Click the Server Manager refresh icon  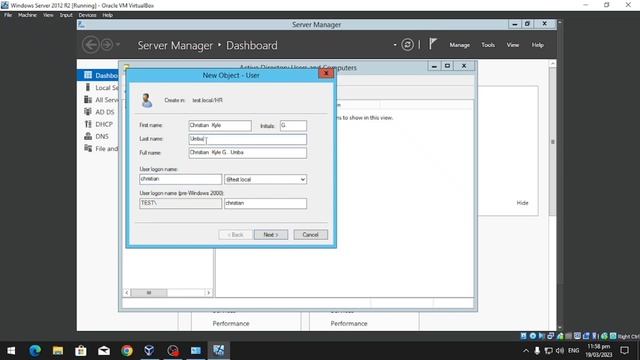[x=407, y=44]
